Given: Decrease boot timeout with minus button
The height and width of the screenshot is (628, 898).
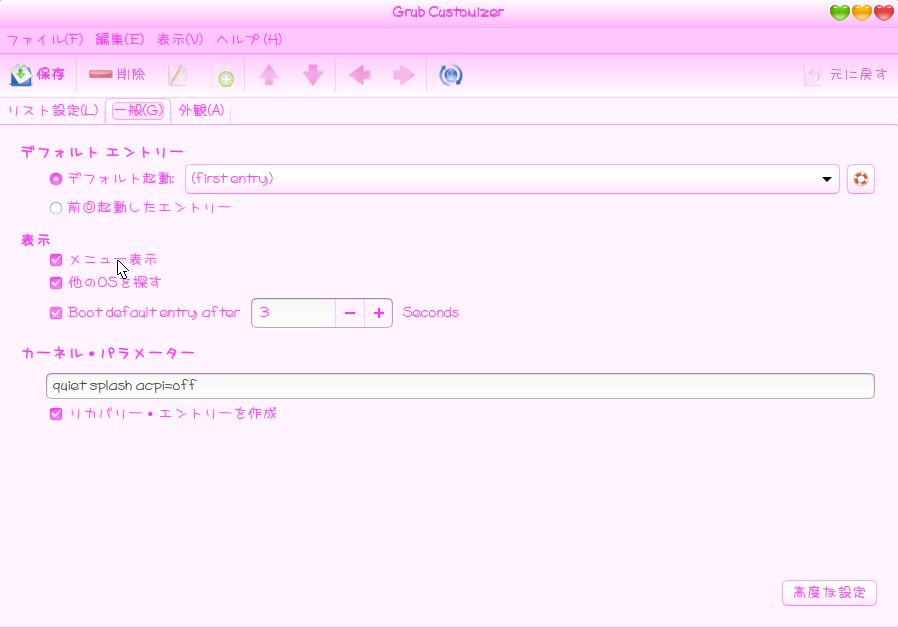Looking at the screenshot, I should (350, 313).
